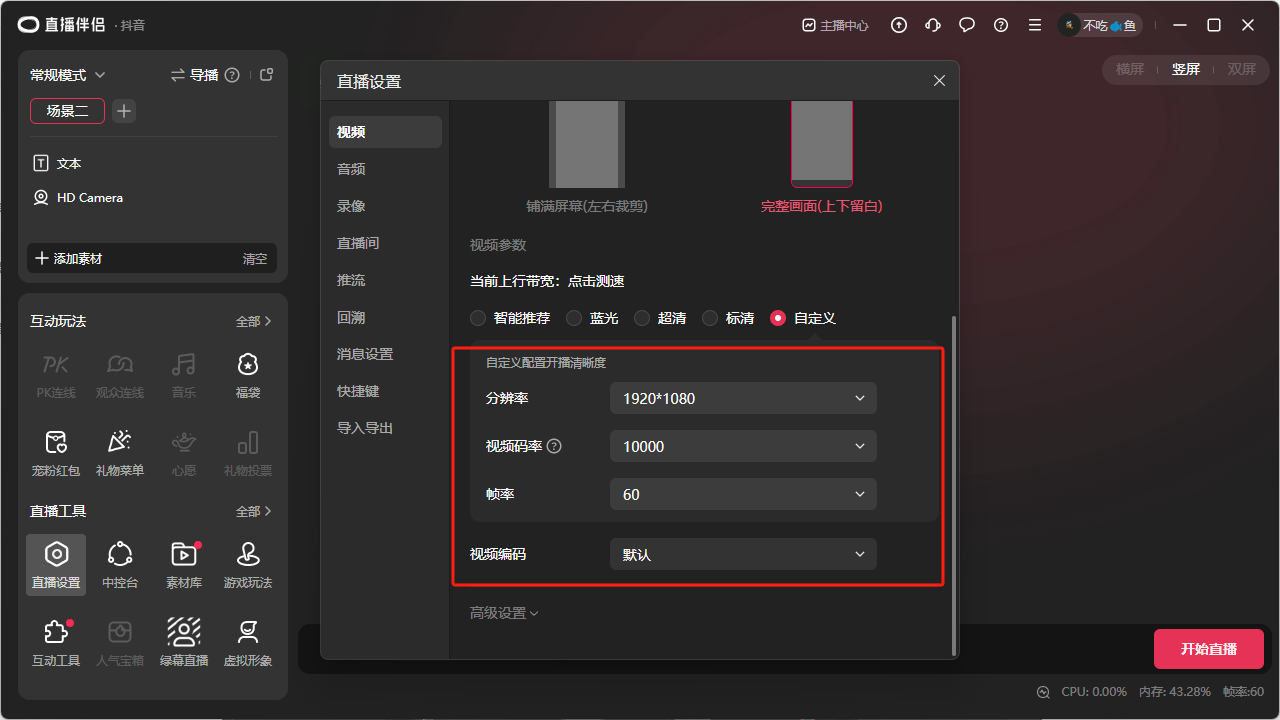Switch to the 消息设置 tab
1280x720 pixels.
(x=385, y=354)
